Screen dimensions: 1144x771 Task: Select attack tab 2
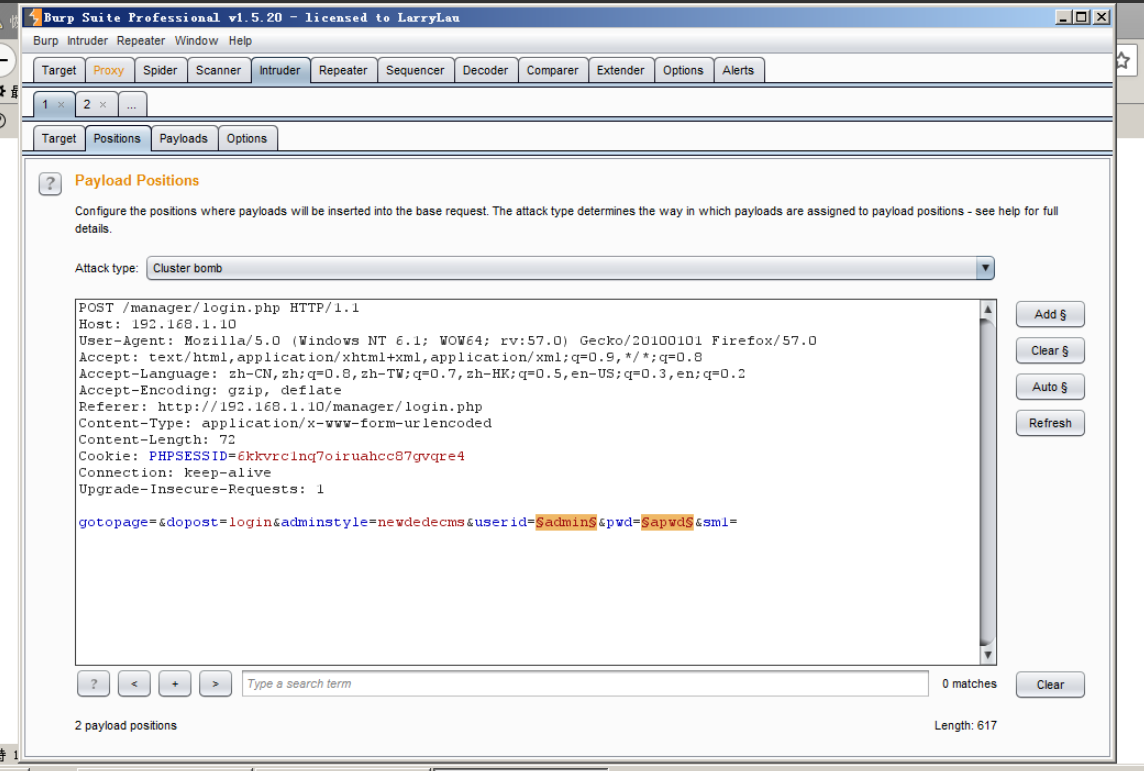click(x=87, y=104)
